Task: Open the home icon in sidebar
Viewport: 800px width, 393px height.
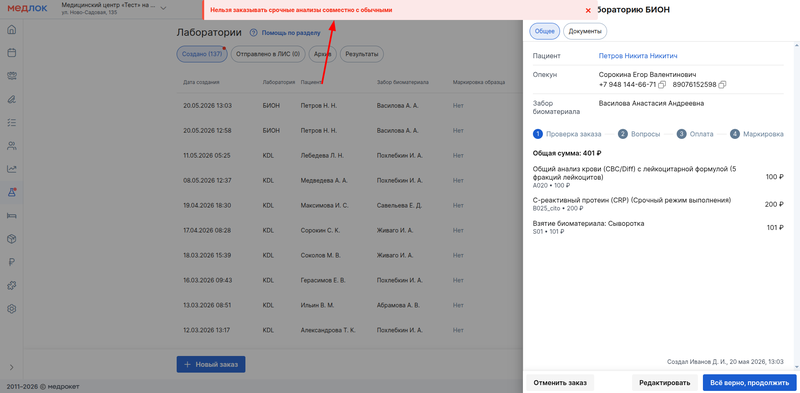Action: pos(12,29)
